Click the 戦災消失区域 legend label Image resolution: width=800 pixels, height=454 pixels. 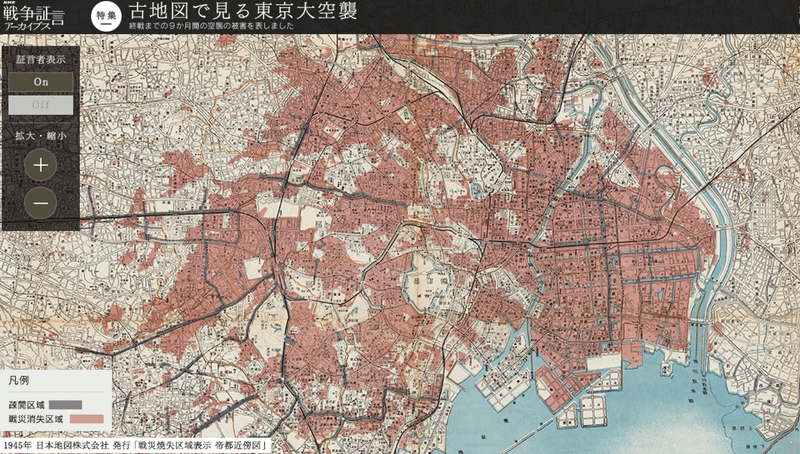point(36,419)
